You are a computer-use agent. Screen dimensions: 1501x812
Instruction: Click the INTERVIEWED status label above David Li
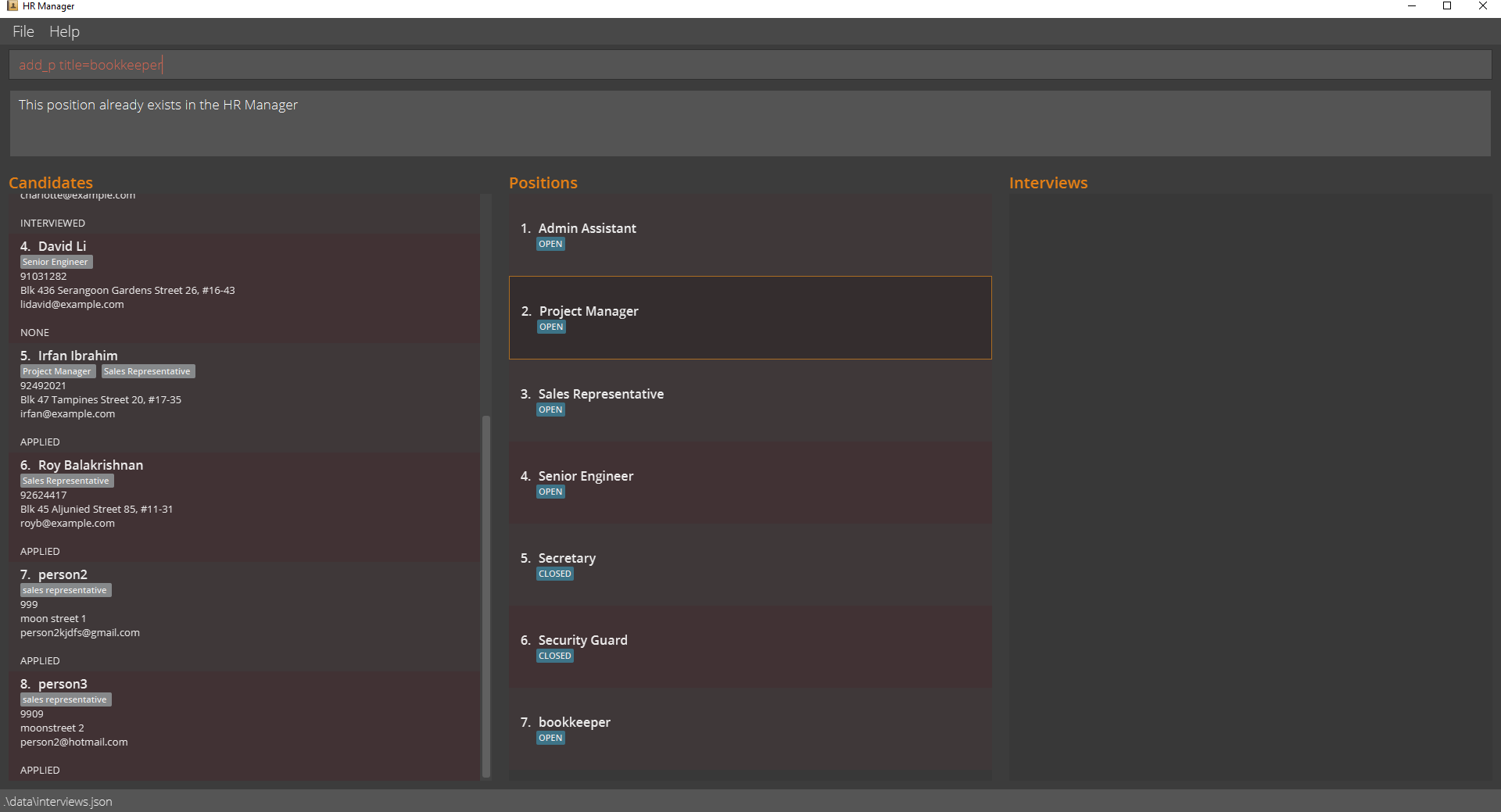coord(52,224)
